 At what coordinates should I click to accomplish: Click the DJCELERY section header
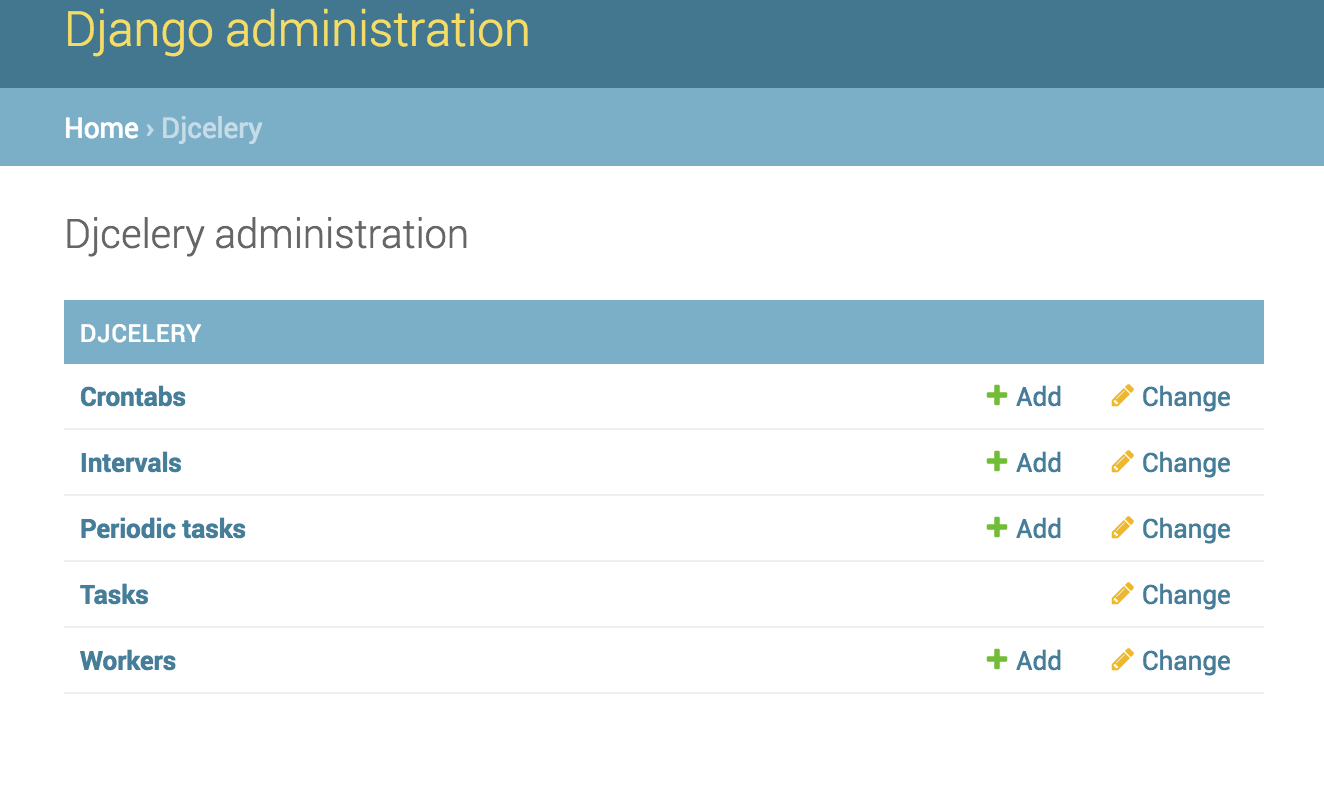click(141, 333)
